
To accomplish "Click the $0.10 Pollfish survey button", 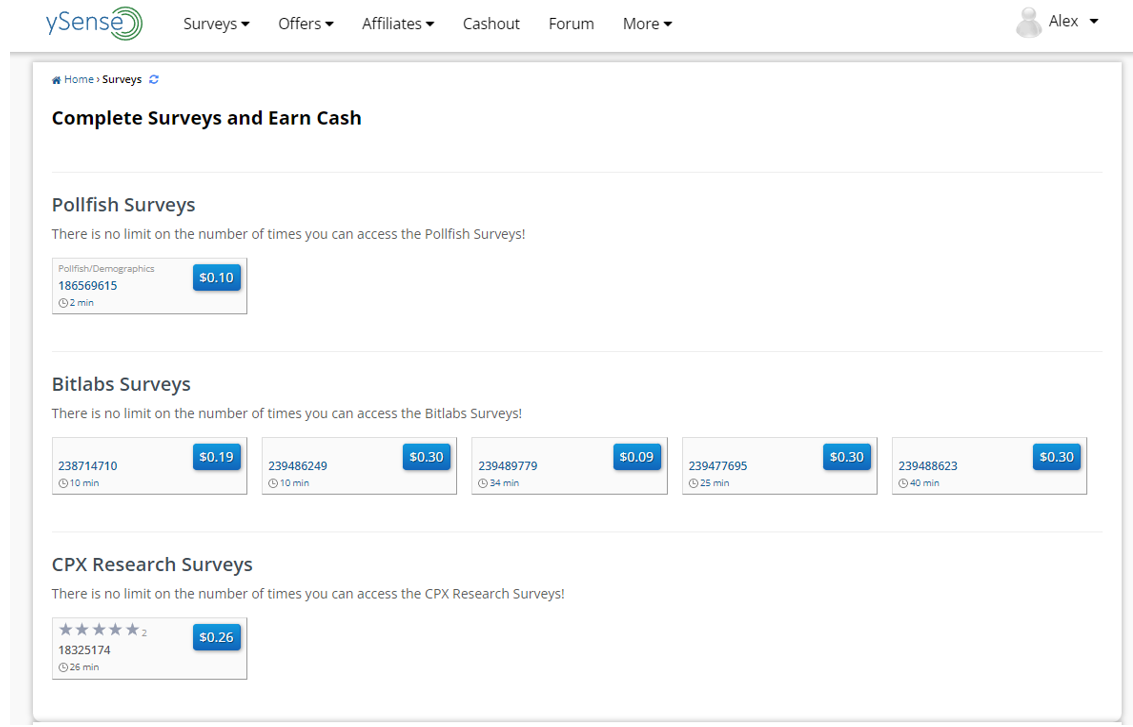I will click(217, 278).
